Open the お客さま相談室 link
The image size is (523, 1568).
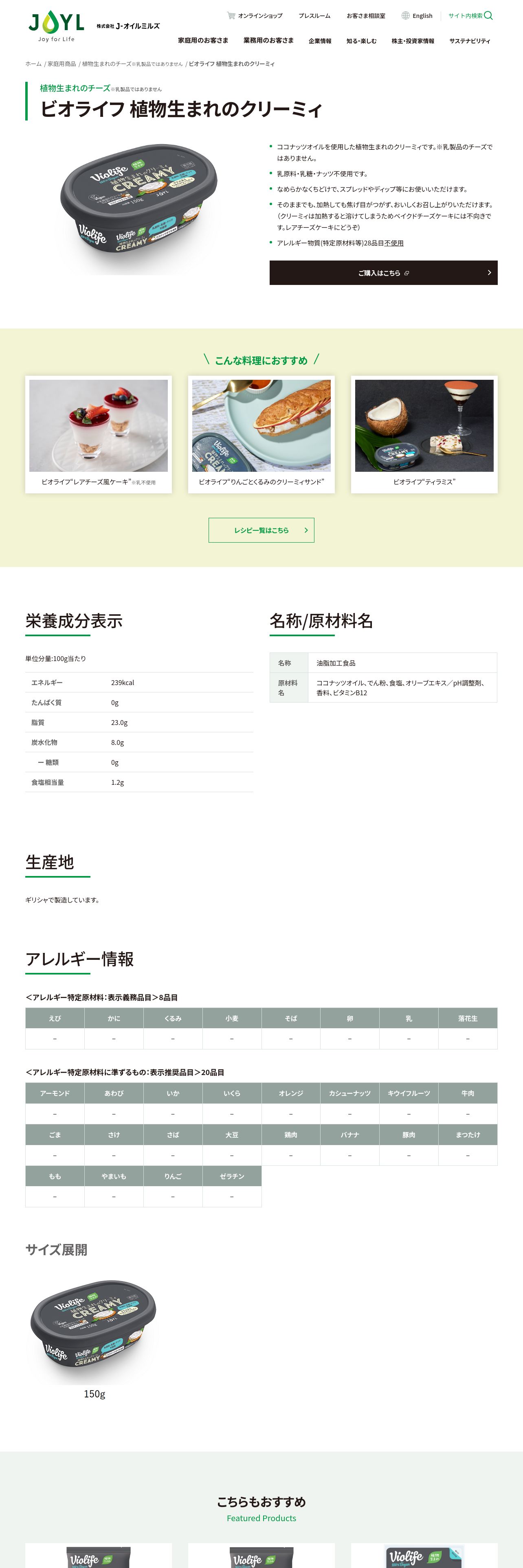click(x=366, y=16)
